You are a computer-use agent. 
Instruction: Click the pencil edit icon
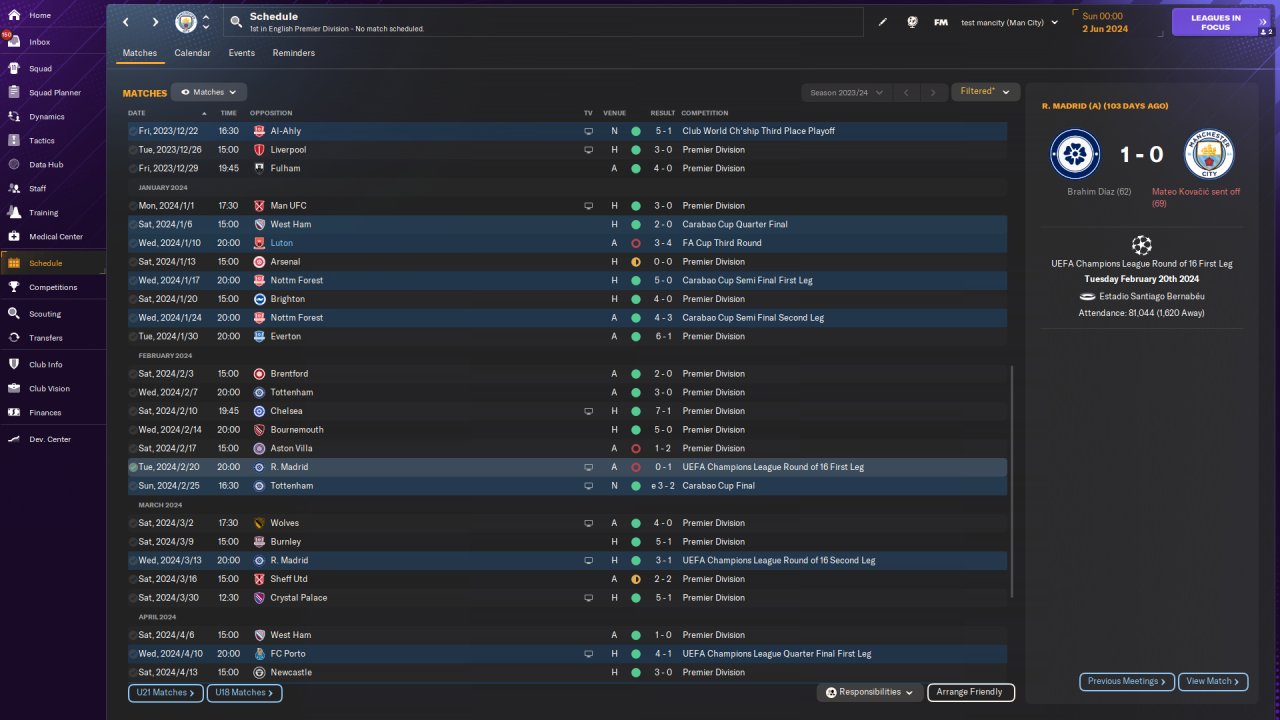pos(883,22)
